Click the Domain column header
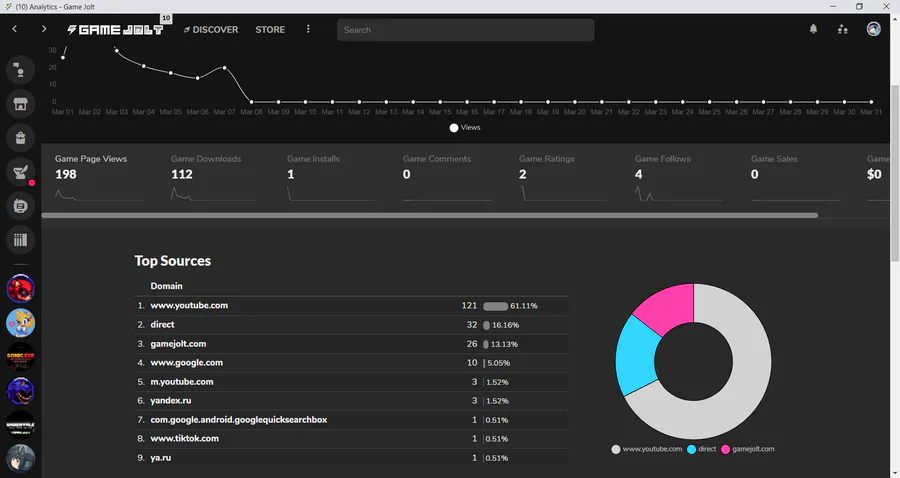 tap(166, 286)
